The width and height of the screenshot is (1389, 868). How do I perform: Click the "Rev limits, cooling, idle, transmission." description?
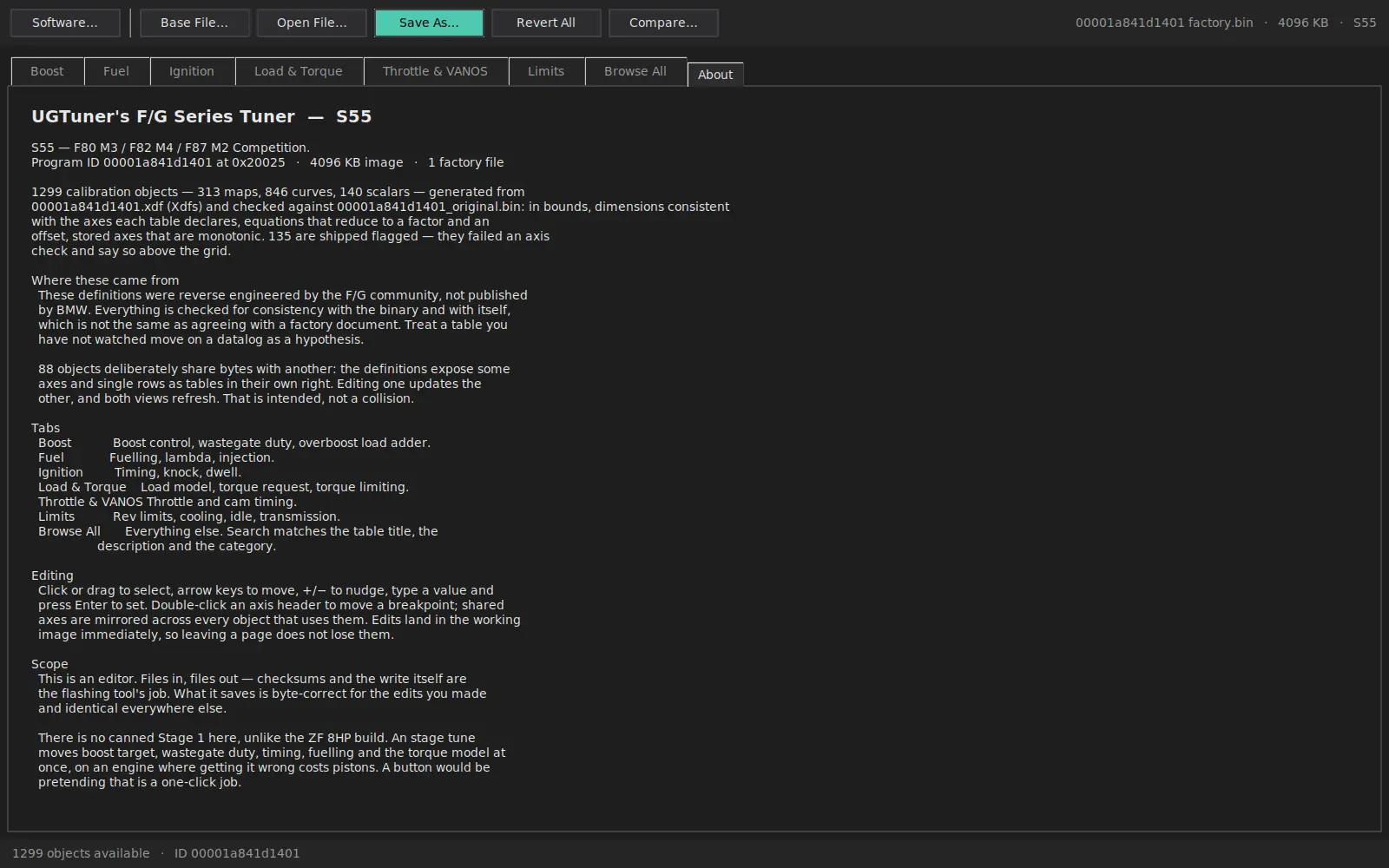pos(227,516)
